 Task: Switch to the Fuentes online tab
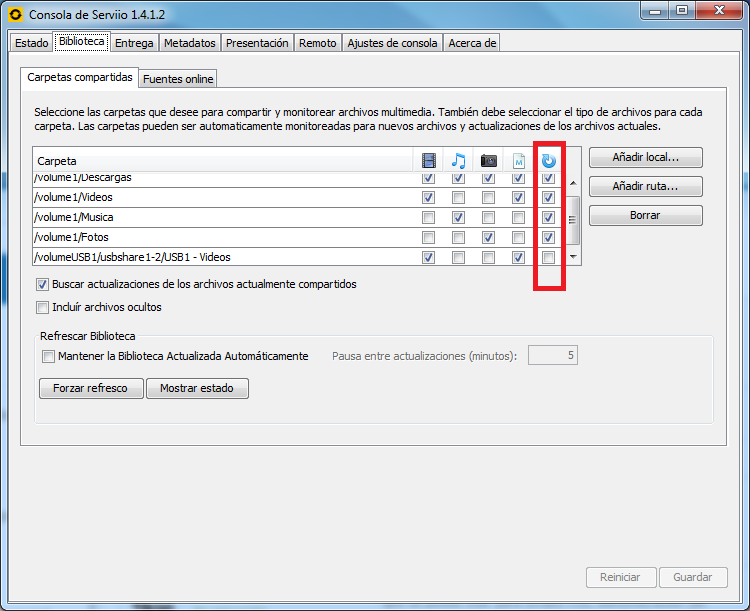[x=178, y=79]
